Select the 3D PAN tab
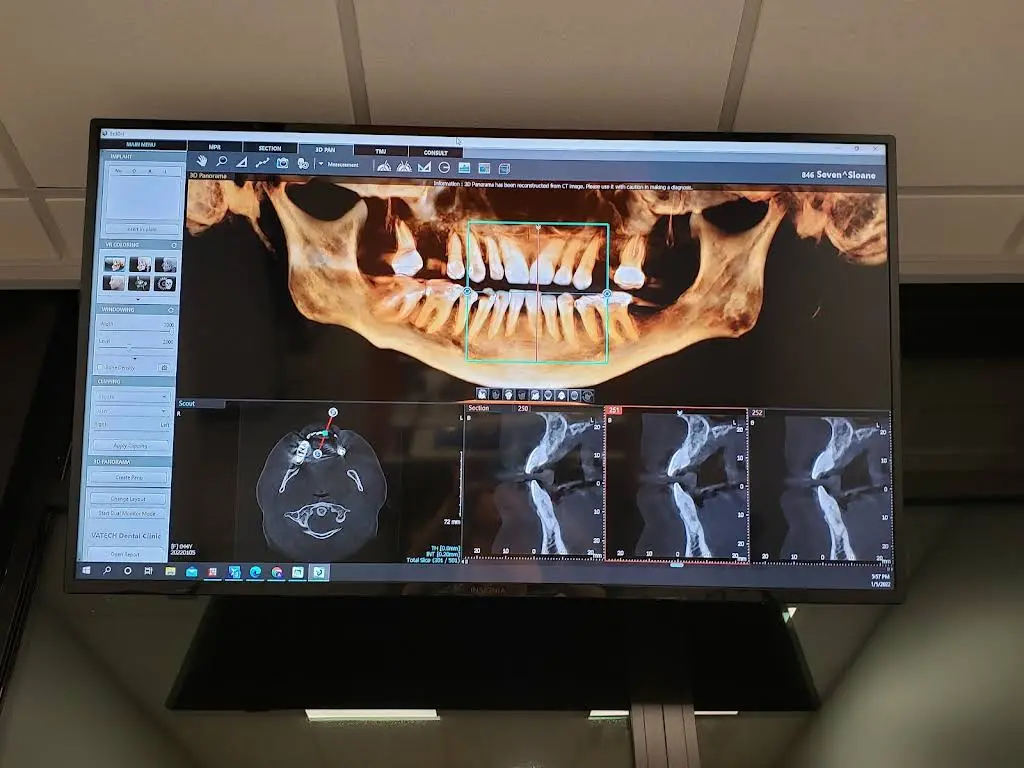This screenshot has height=768, width=1024. click(325, 150)
